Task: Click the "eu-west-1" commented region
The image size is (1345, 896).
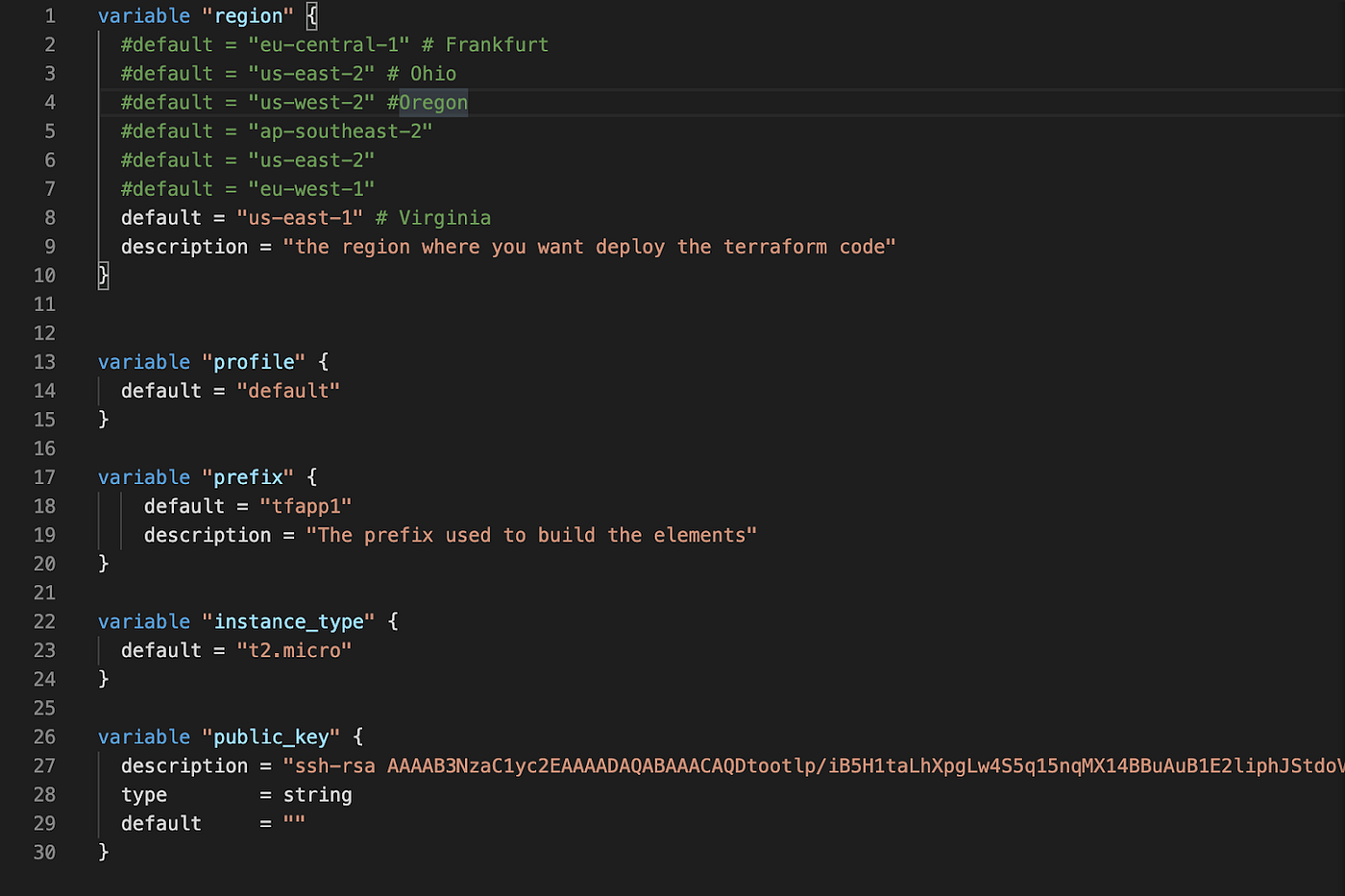Action: tap(311, 189)
